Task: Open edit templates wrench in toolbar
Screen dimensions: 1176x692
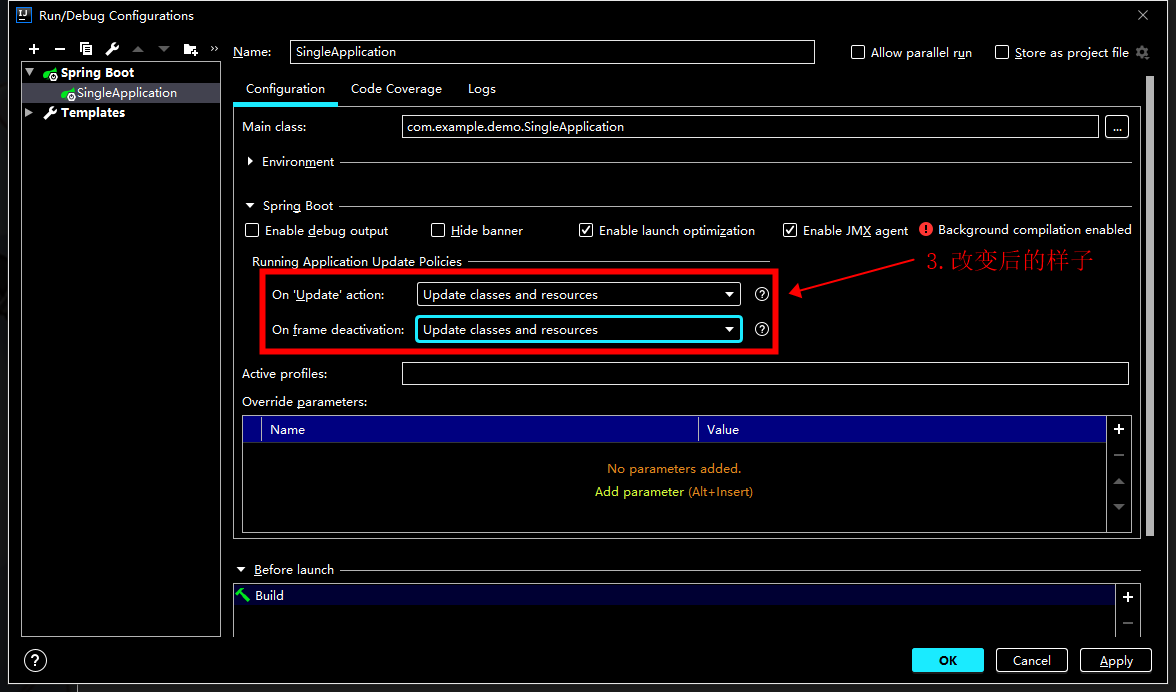Action: click(112, 49)
